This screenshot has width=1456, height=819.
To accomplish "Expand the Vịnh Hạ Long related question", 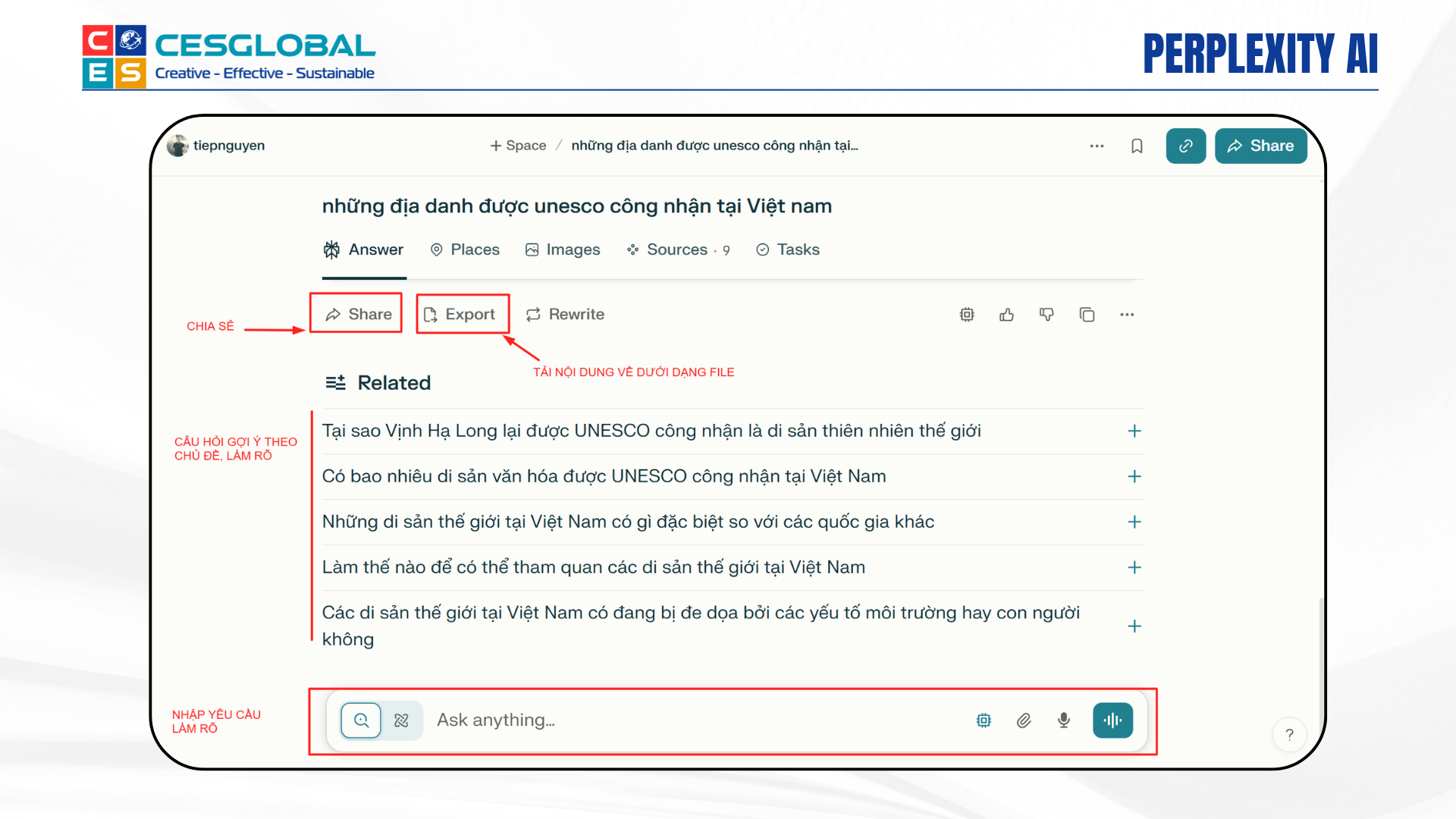I will tap(1134, 431).
